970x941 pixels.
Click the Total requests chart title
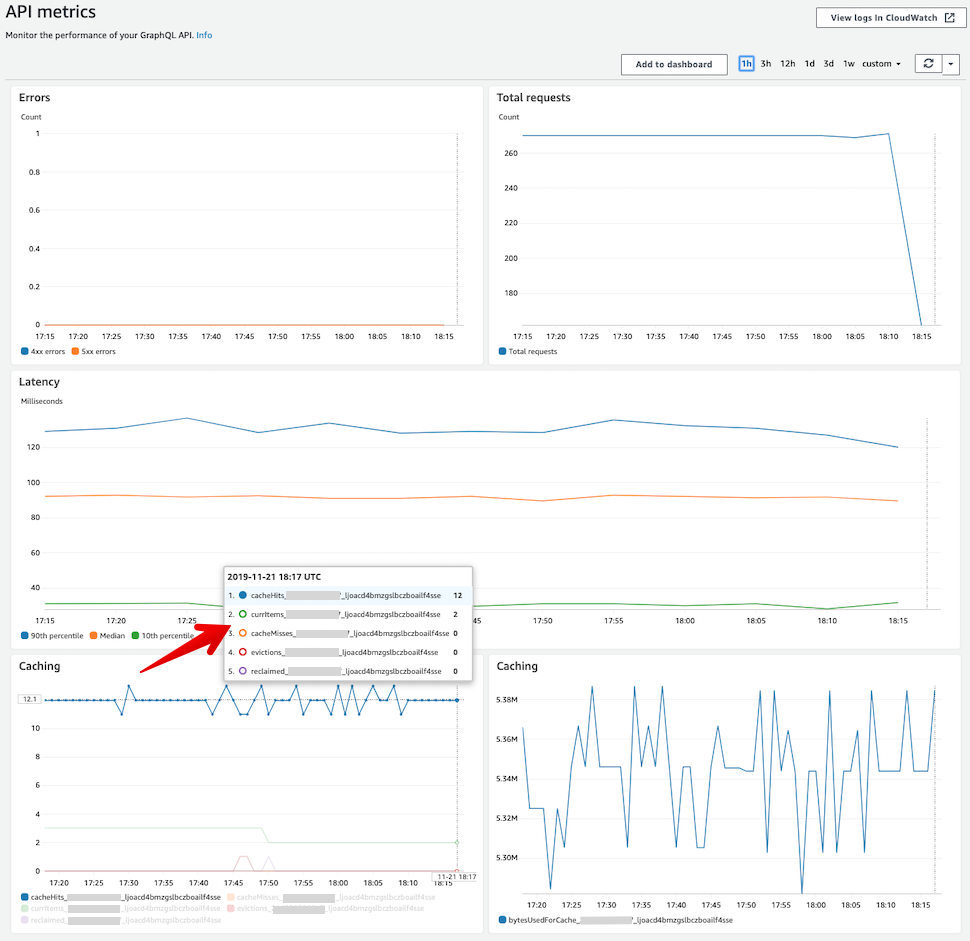[x=533, y=98]
